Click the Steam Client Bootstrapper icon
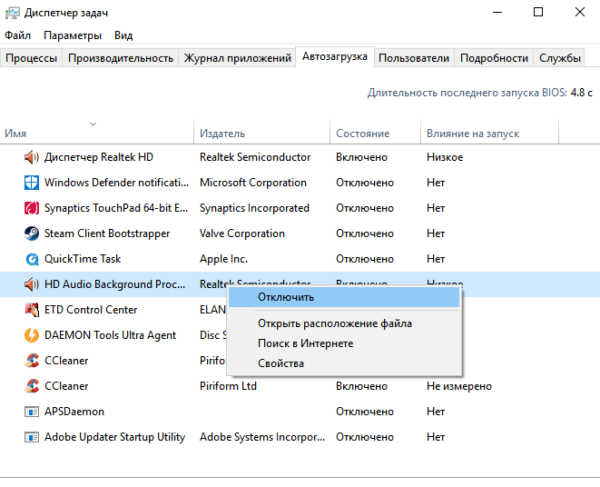The width and height of the screenshot is (600, 487). pyautogui.click(x=31, y=233)
